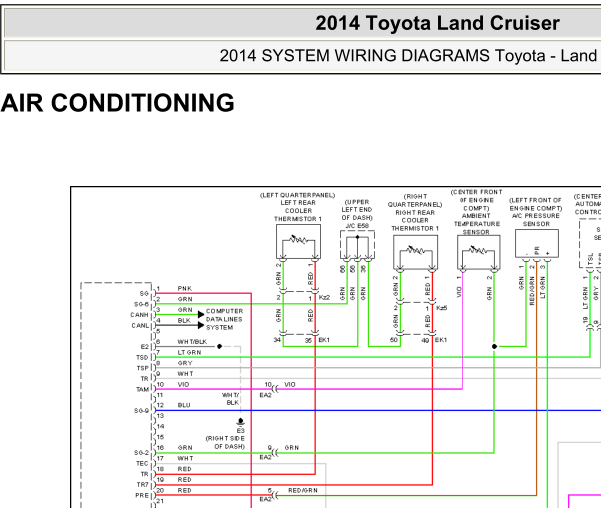601x508 pixels.
Task: Select the ambient temperature sensor thermistor symbol
Action: pos(478,251)
